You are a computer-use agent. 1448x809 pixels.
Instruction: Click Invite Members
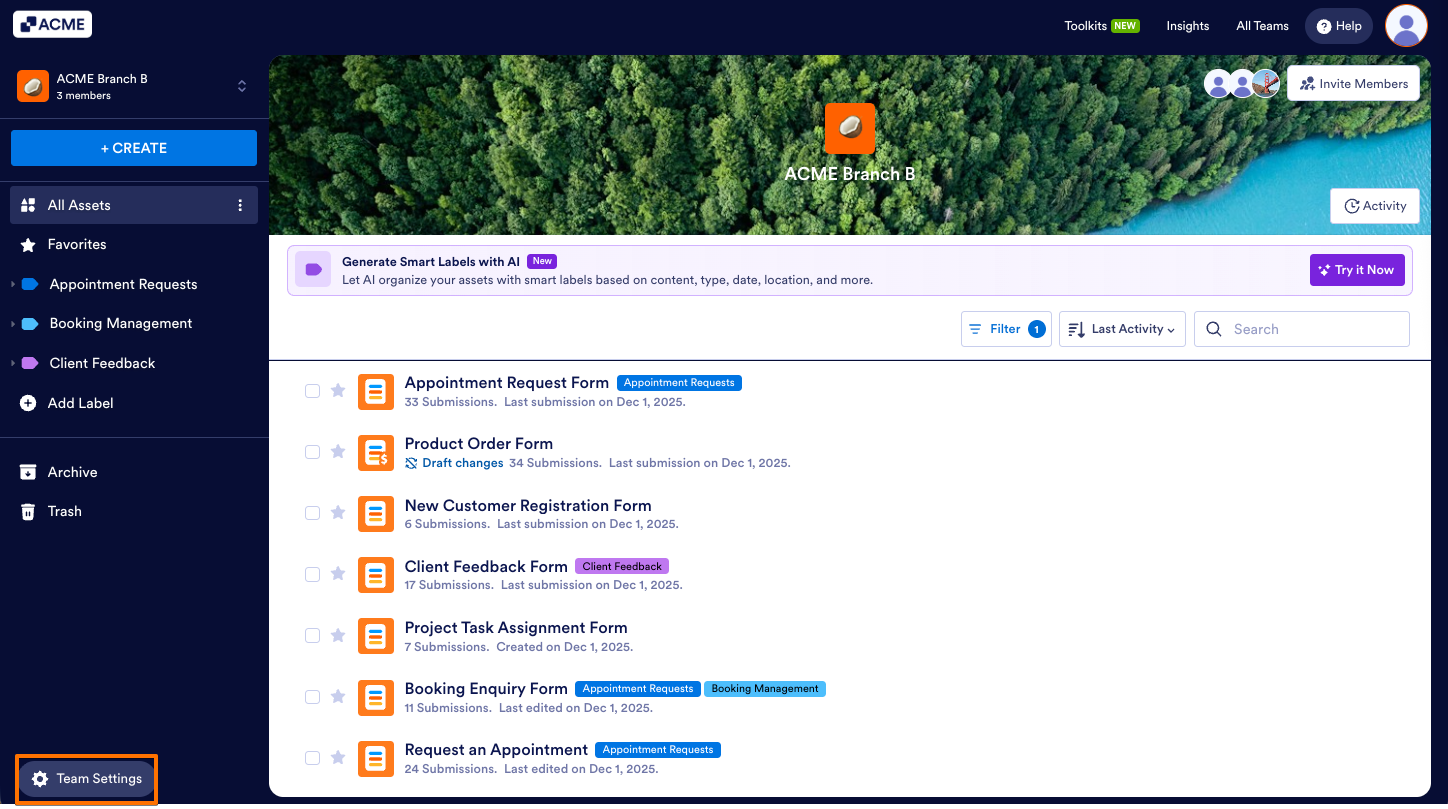click(x=1353, y=84)
